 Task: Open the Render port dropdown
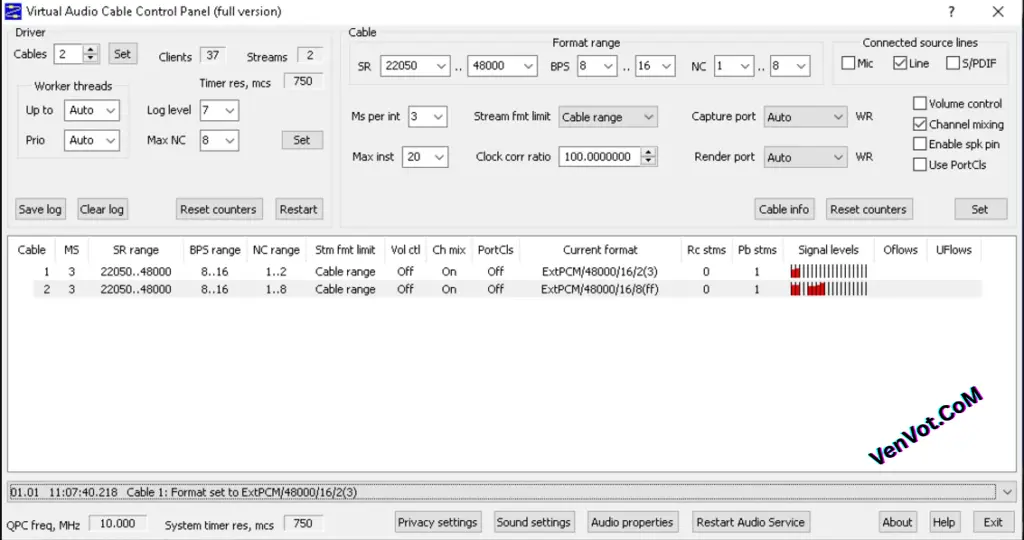805,157
